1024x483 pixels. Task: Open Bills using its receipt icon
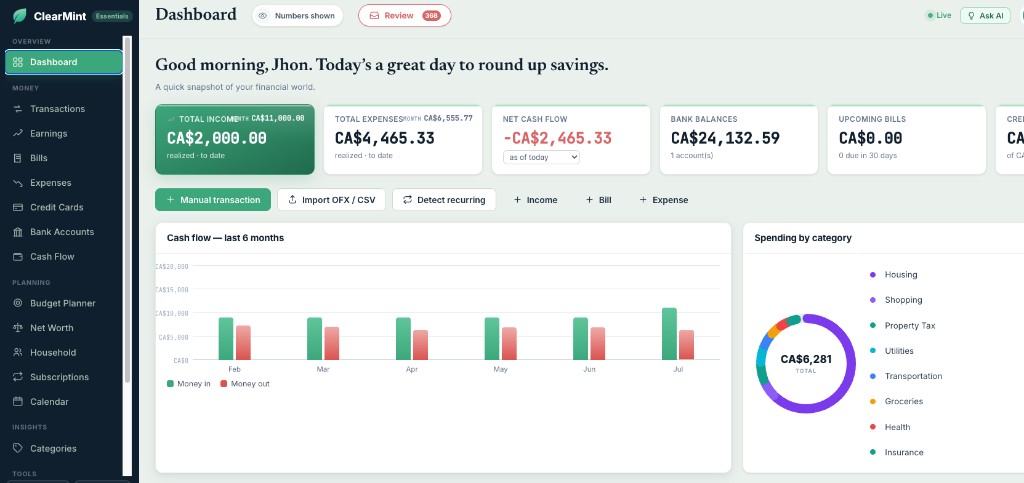tap(18, 158)
